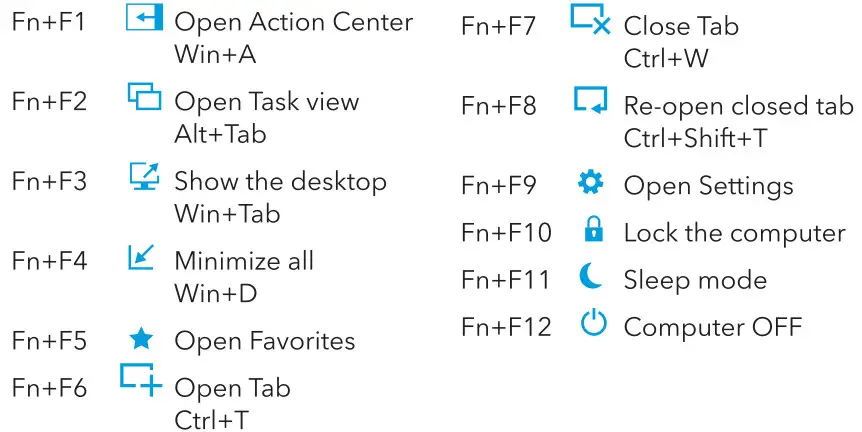Click the Open Favorites star icon

[x=141, y=339]
